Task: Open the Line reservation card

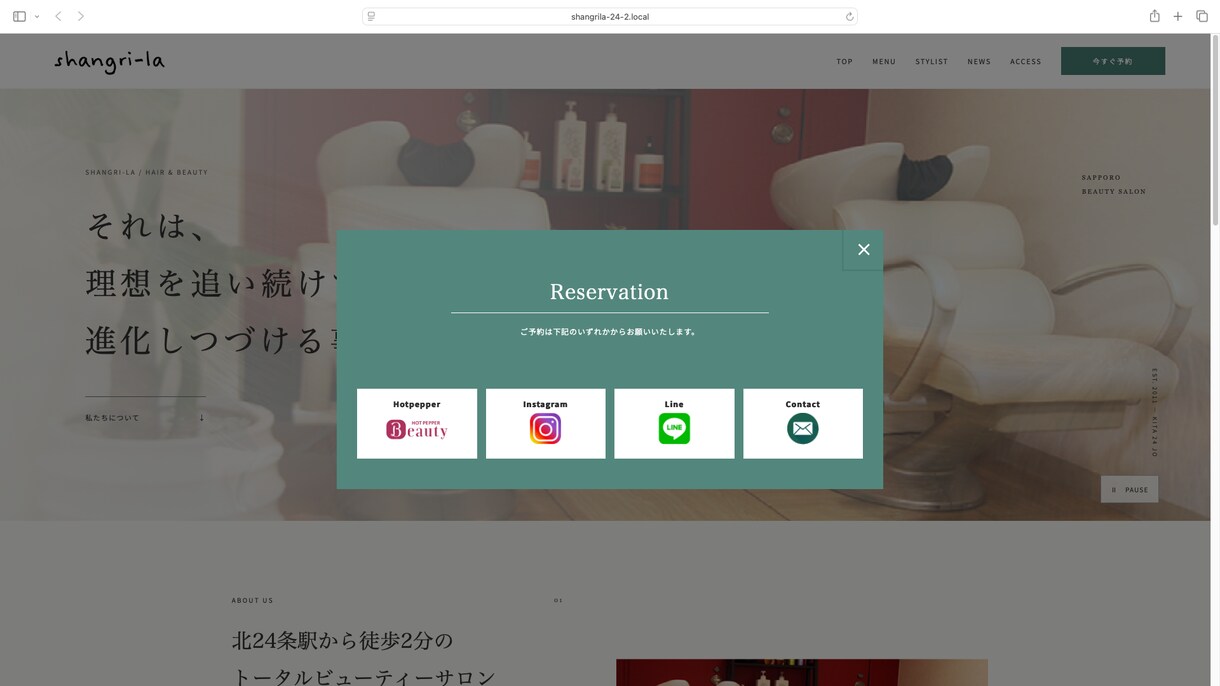Action: pos(674,423)
